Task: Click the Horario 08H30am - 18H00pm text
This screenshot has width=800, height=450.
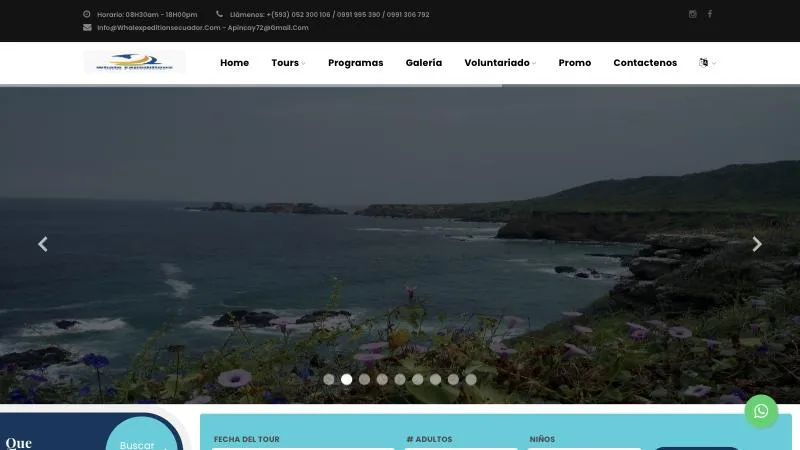Action: click(x=147, y=15)
